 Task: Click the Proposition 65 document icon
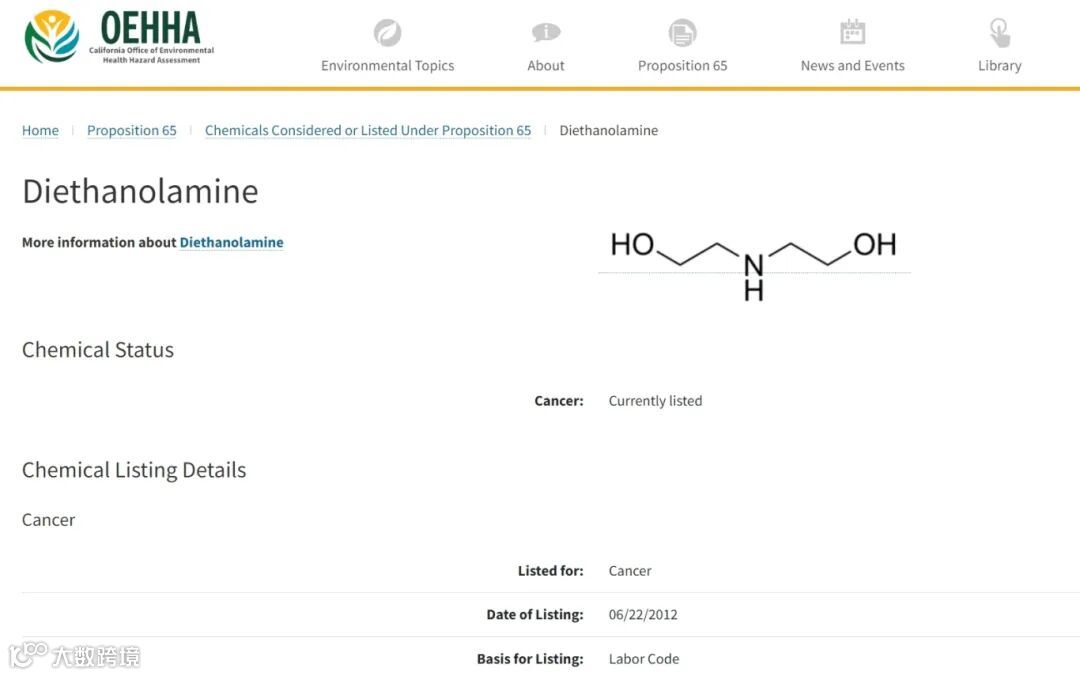click(x=682, y=32)
